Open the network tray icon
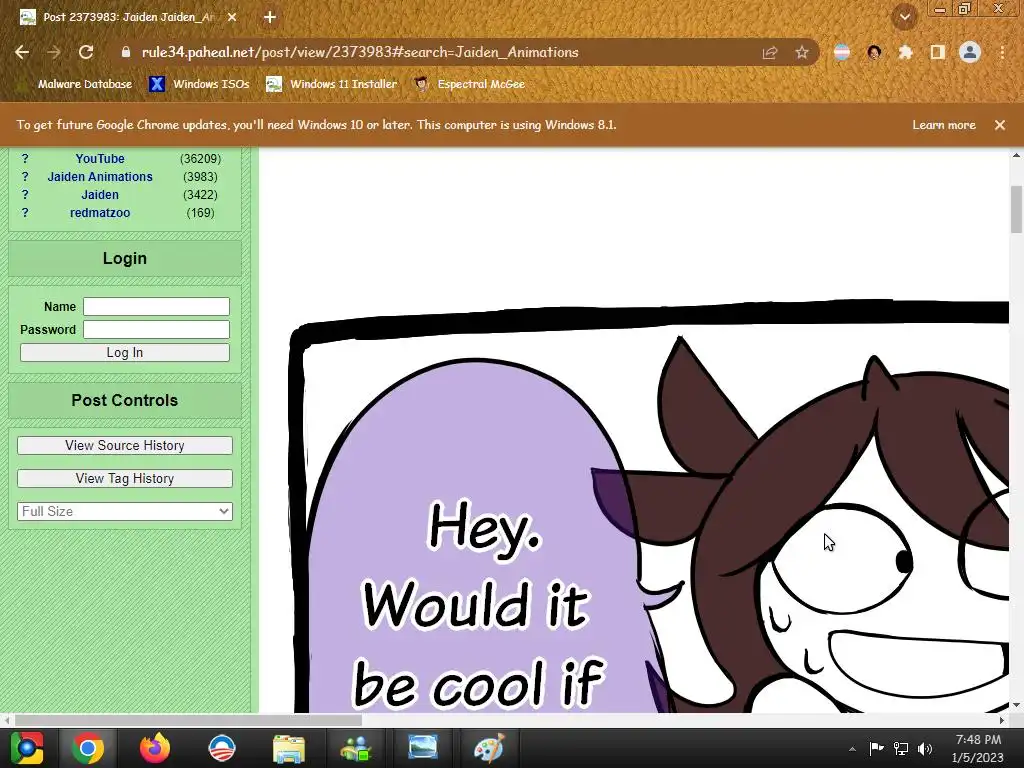Image resolution: width=1024 pixels, height=768 pixels. 901,748
